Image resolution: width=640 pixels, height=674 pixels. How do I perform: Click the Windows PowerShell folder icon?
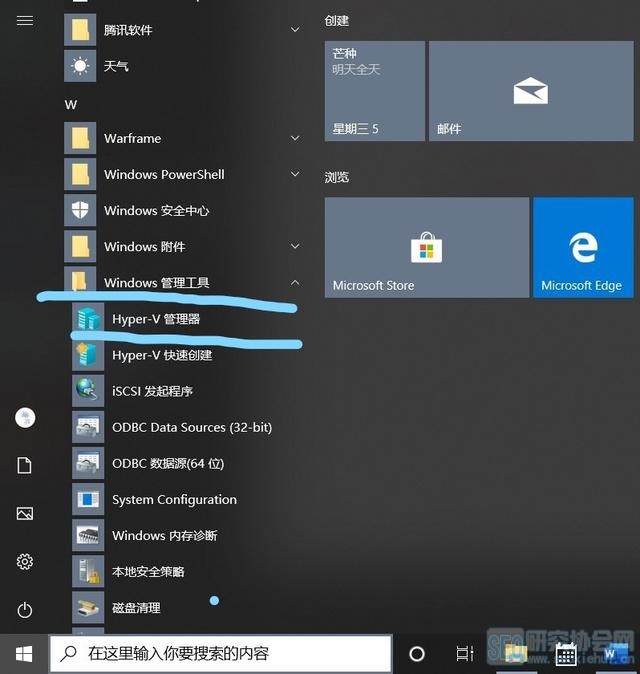coord(80,175)
